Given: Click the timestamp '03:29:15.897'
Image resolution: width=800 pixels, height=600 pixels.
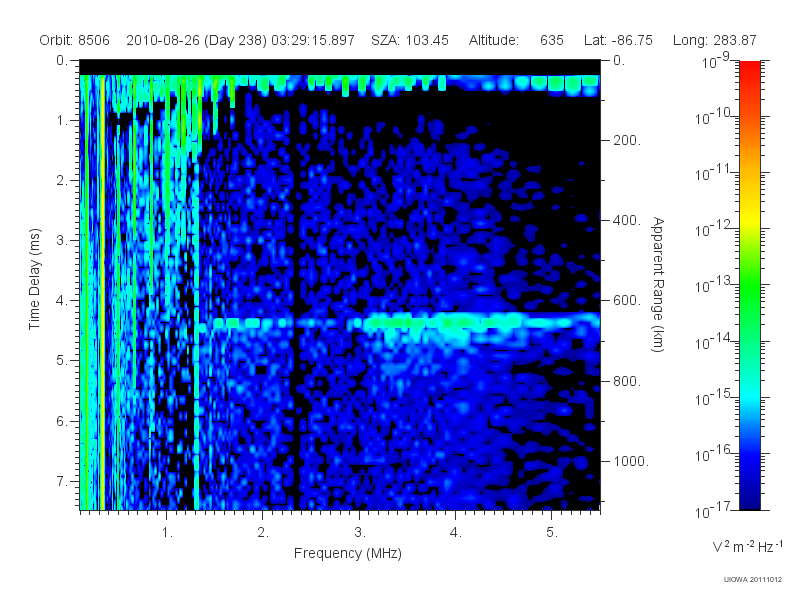Looking at the screenshot, I should coord(313,40).
